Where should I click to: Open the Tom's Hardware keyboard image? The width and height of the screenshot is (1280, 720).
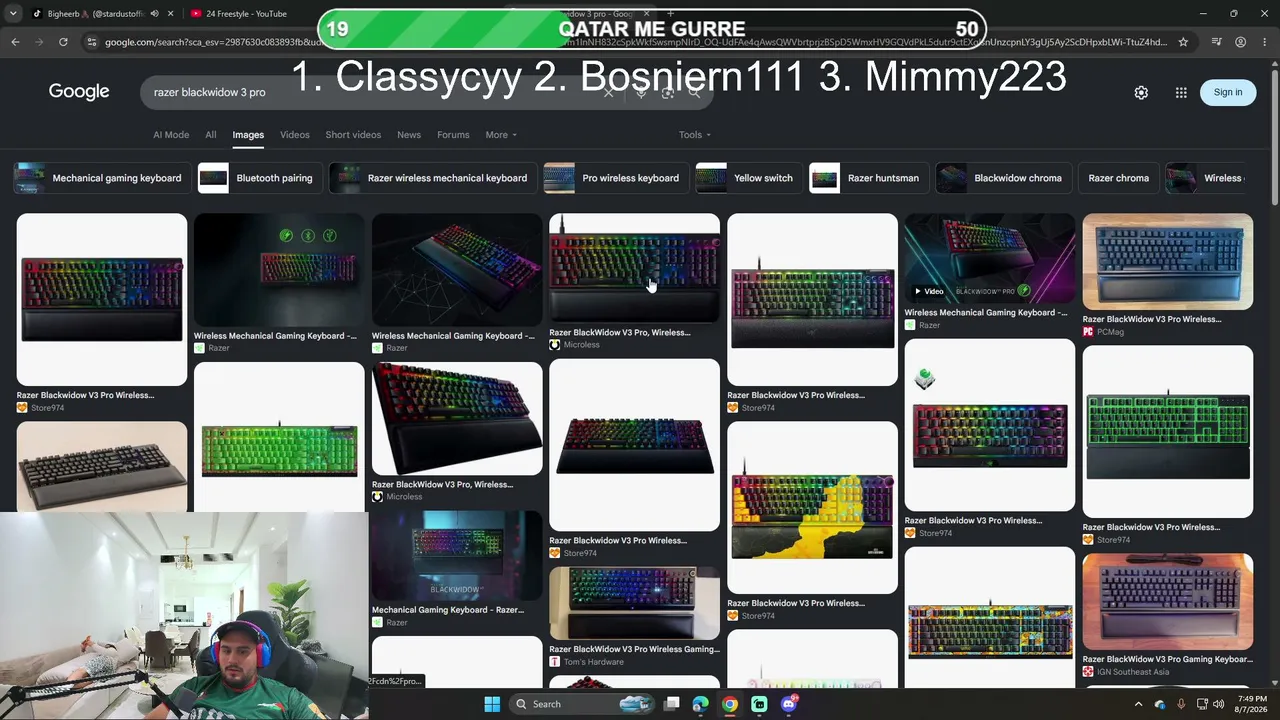(x=634, y=603)
